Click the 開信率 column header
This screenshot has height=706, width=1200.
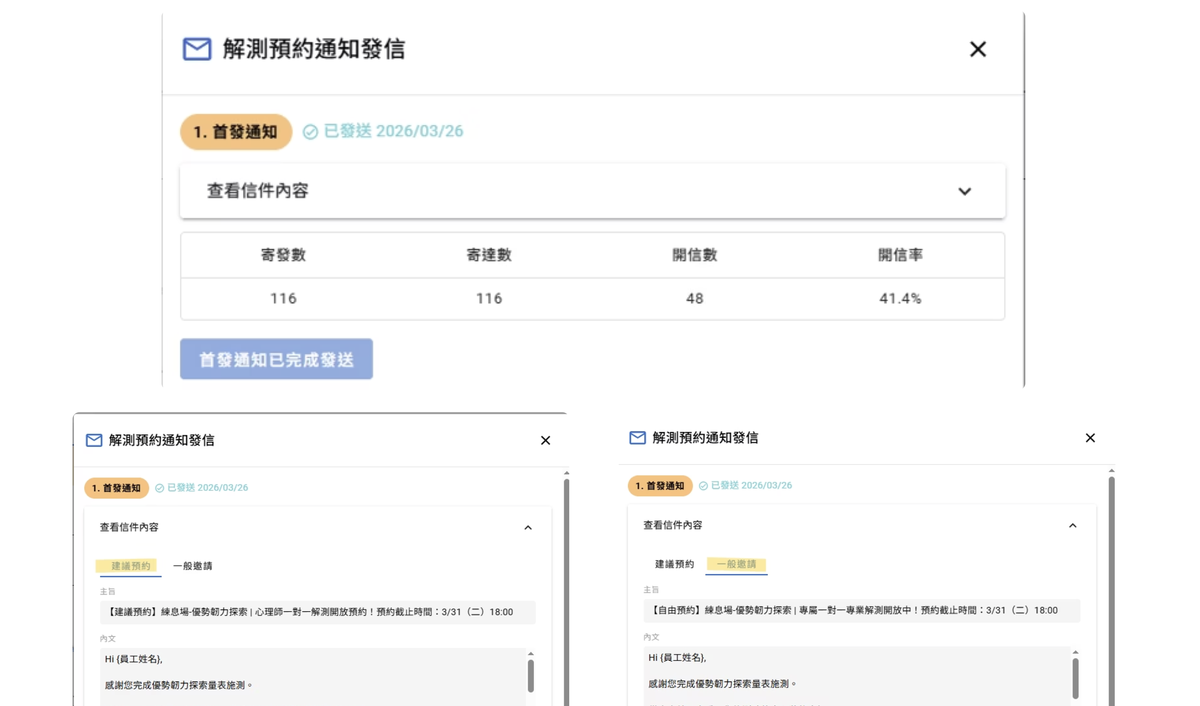pyautogui.click(x=900, y=255)
